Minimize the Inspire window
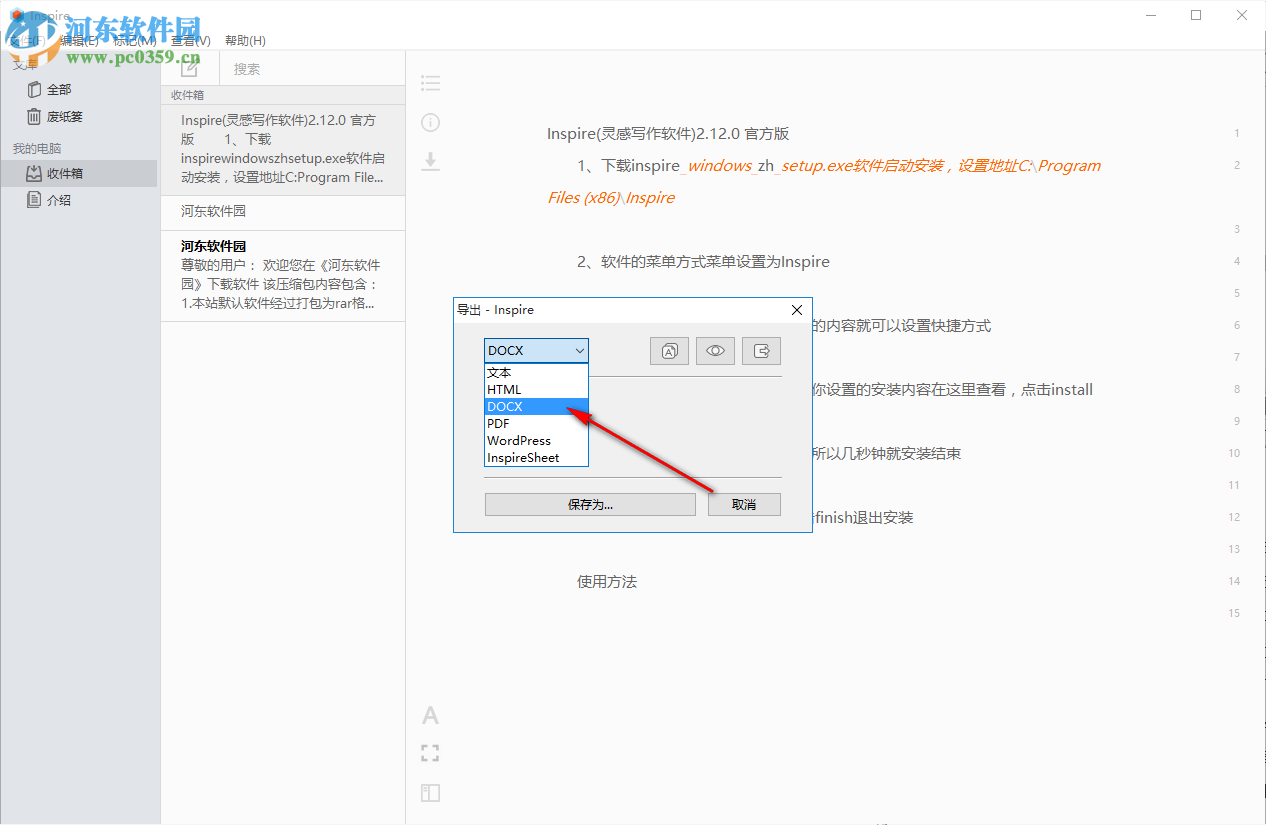The height and width of the screenshot is (825, 1266). 1151,15
